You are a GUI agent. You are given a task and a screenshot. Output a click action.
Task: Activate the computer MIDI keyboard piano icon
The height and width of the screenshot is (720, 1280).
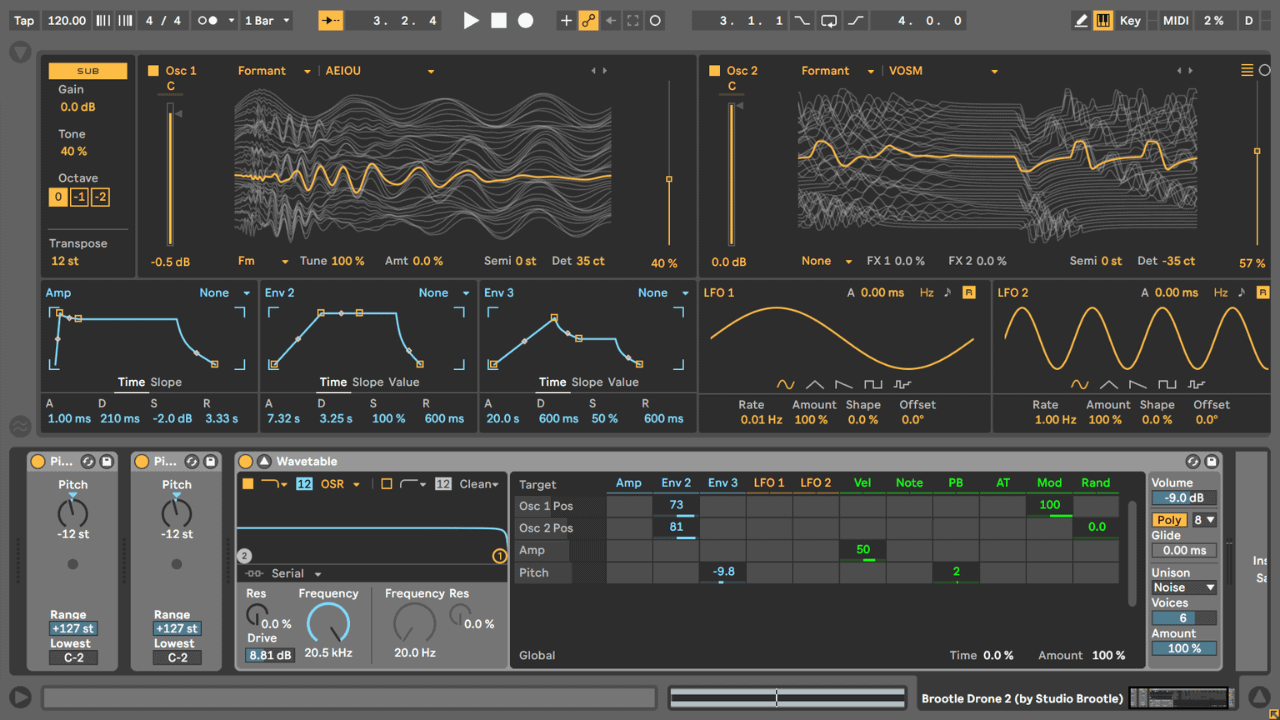[1103, 19]
